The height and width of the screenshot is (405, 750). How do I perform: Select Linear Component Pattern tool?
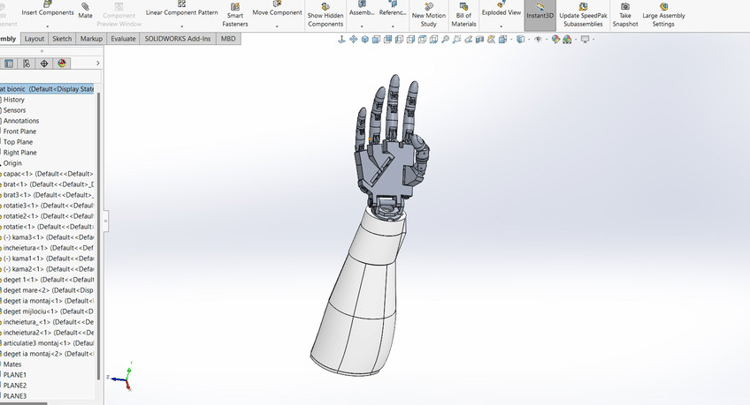tap(182, 9)
